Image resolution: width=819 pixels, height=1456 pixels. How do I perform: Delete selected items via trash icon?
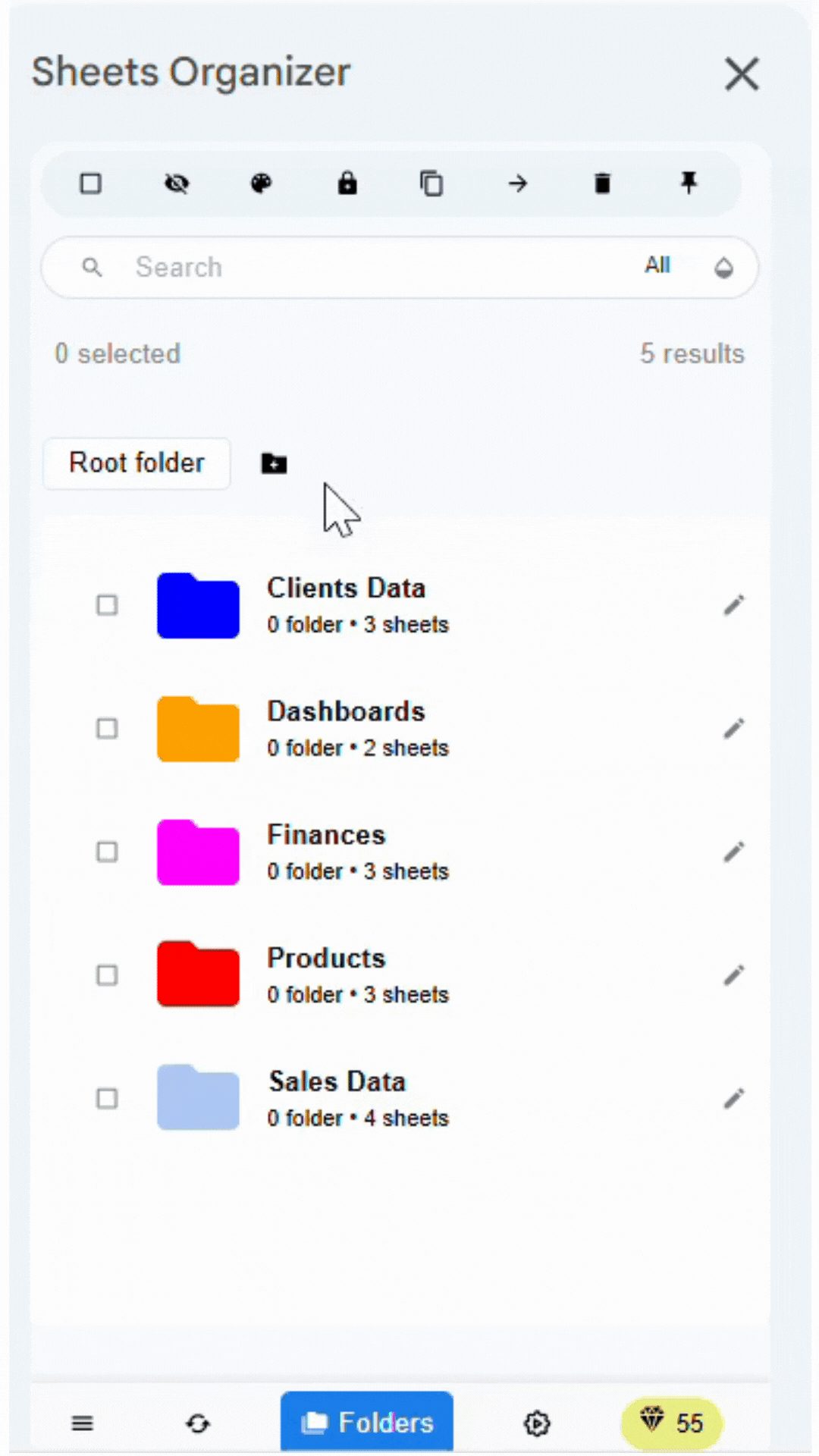coord(603,184)
